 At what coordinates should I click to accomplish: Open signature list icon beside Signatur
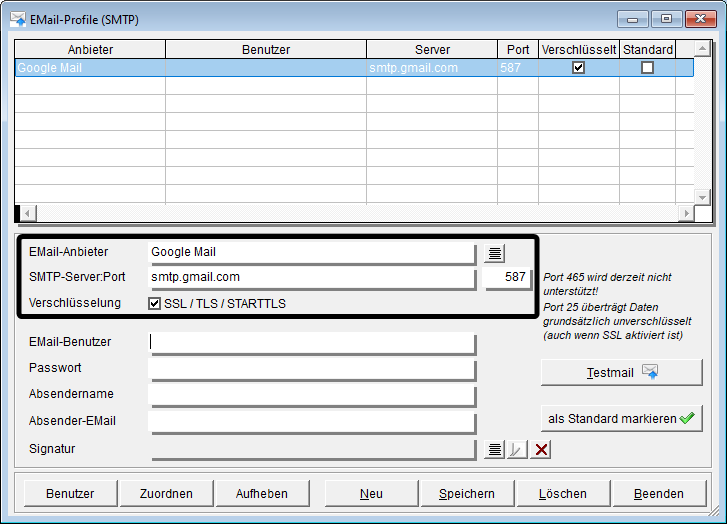[495, 449]
